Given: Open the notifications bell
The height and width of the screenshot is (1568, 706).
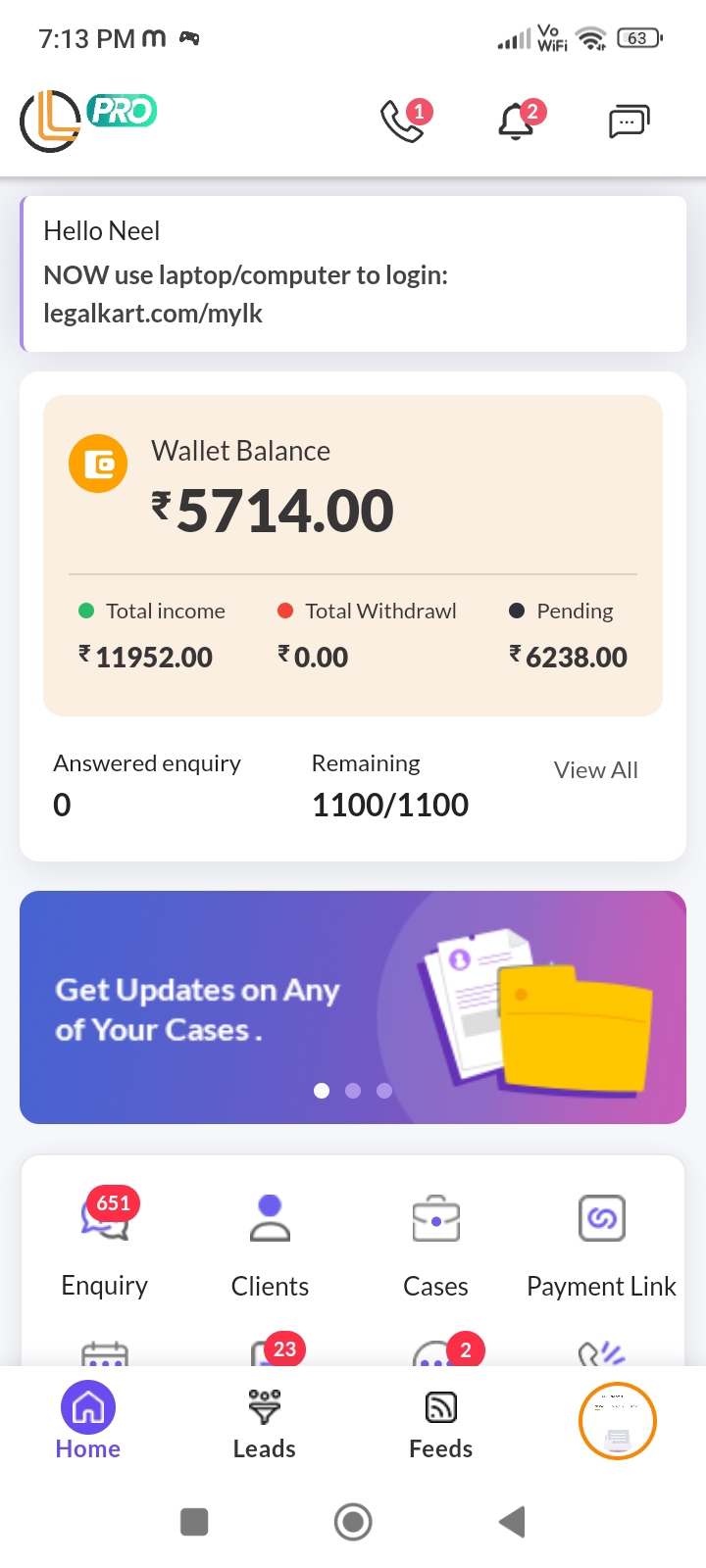Looking at the screenshot, I should pyautogui.click(x=517, y=122).
